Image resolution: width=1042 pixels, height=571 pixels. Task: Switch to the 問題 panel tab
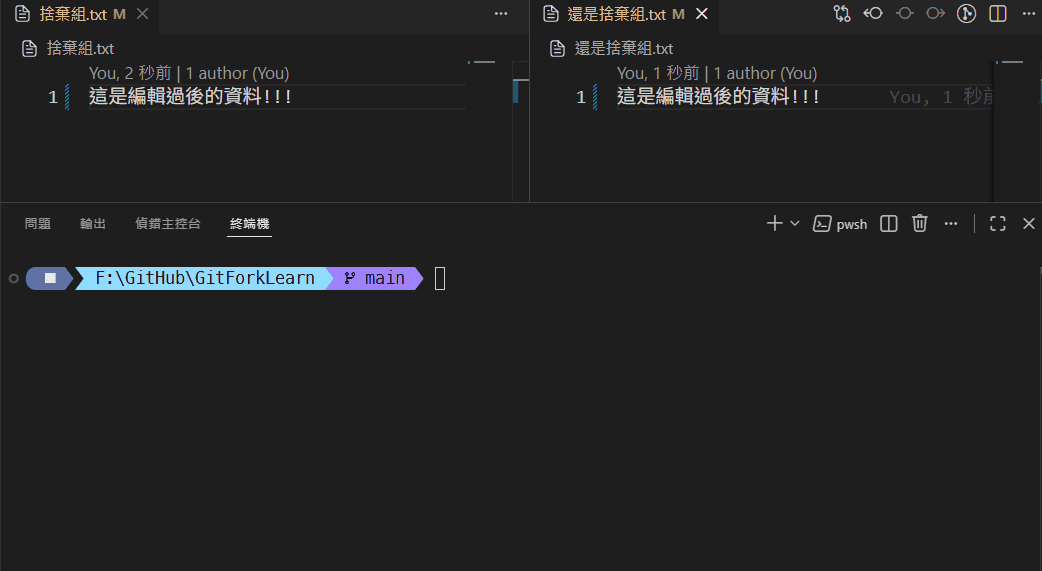pos(38,224)
